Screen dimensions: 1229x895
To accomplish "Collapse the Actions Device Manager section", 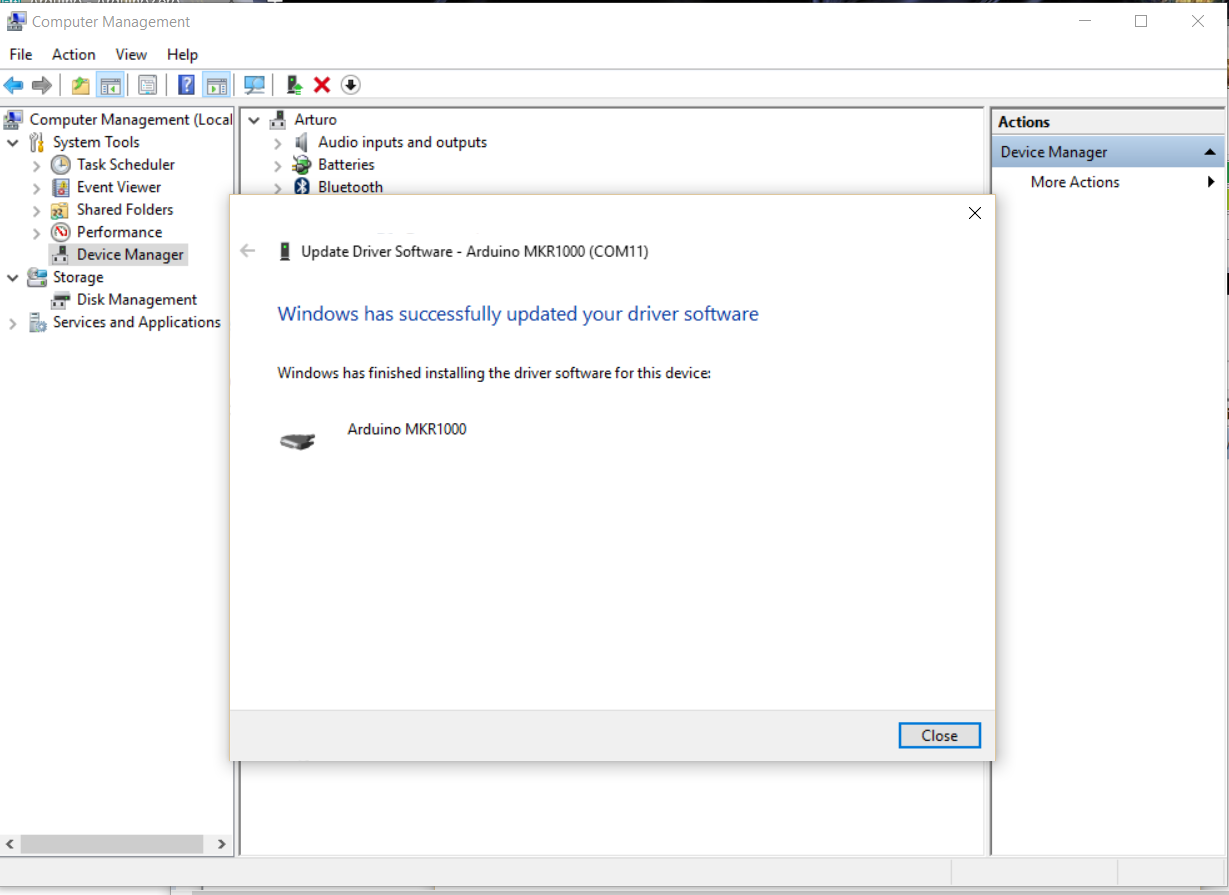I will click(x=1209, y=152).
